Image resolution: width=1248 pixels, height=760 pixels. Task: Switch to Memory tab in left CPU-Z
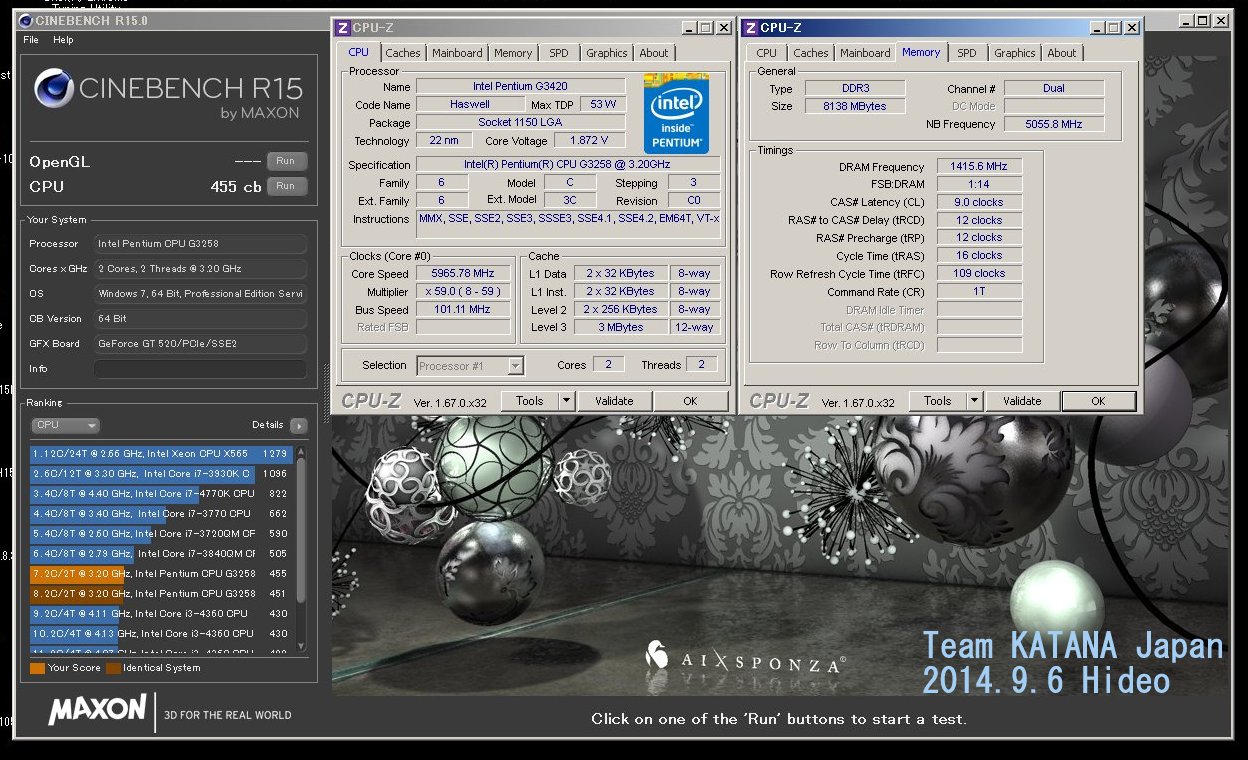tap(513, 53)
